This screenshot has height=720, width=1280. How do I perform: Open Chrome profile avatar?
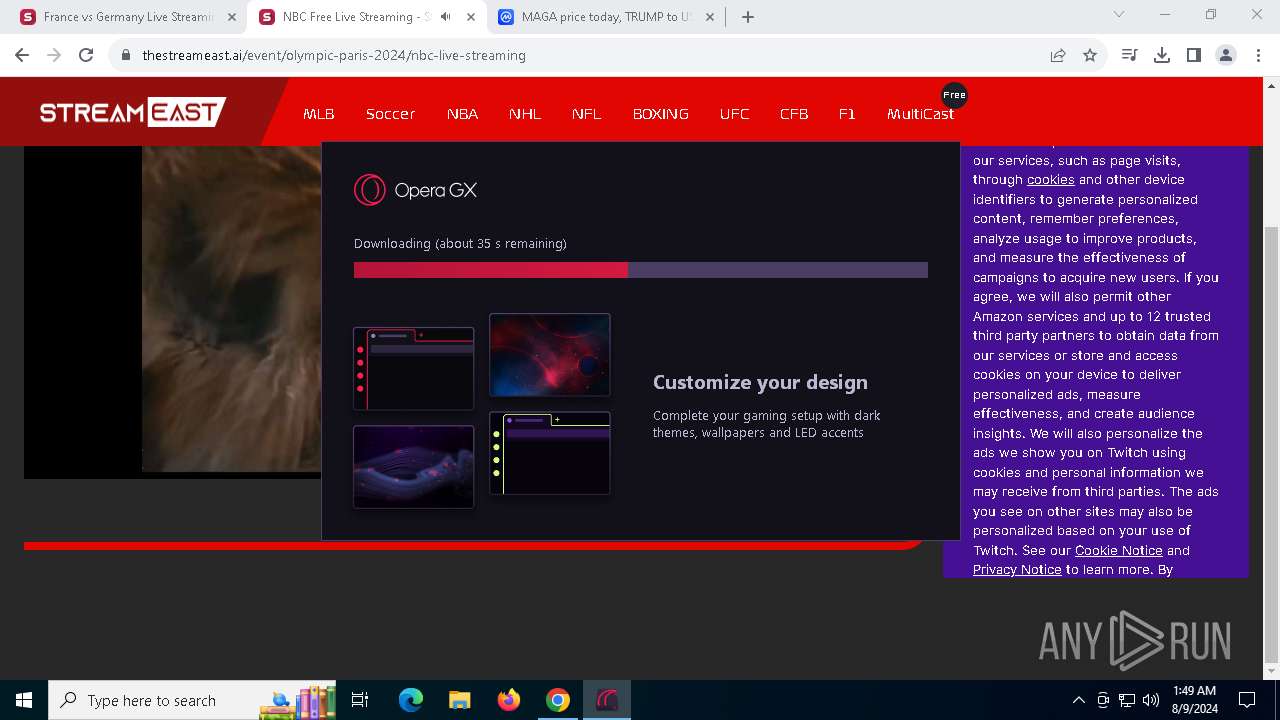tap(1226, 55)
